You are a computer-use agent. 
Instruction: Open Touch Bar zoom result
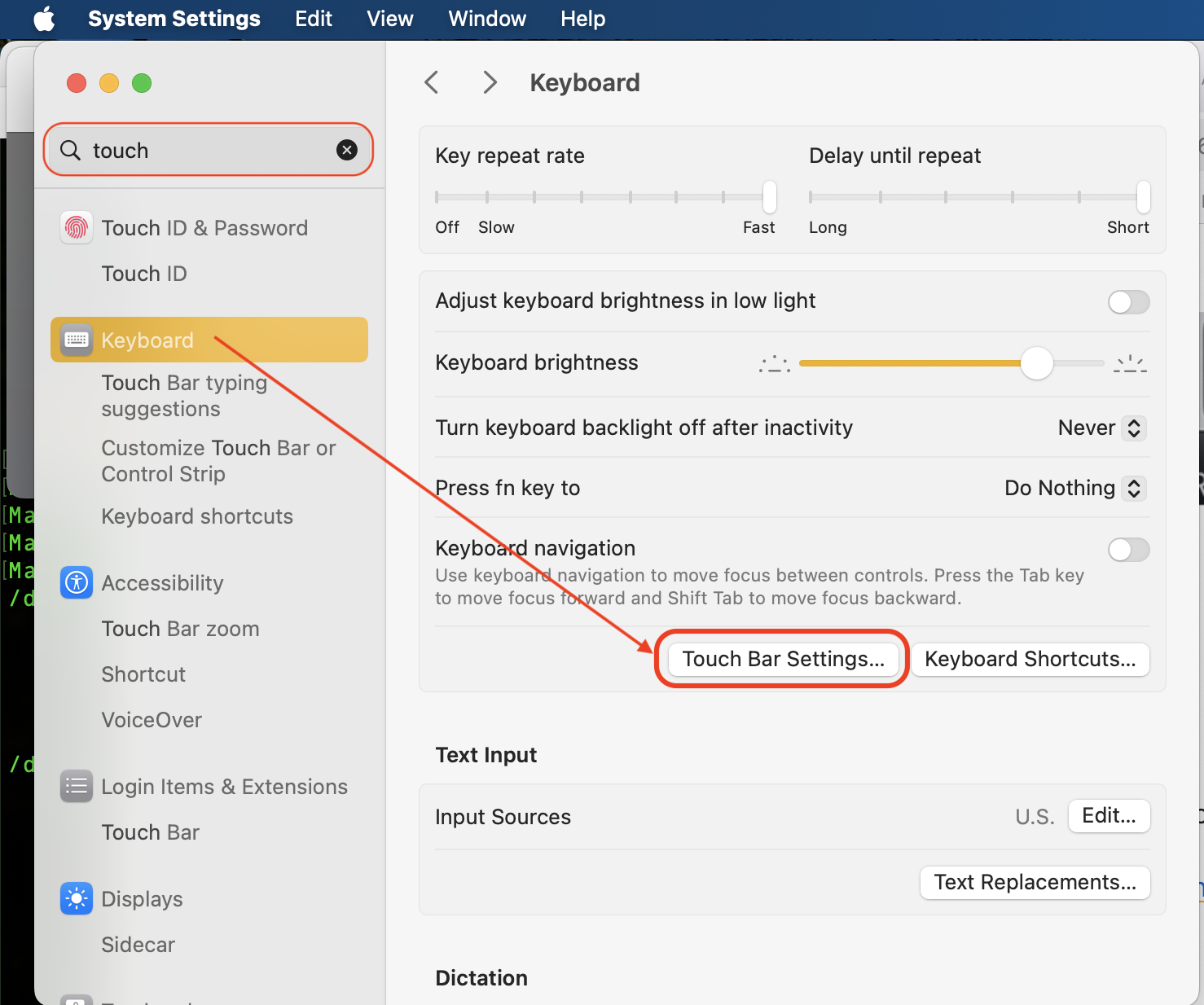180,629
